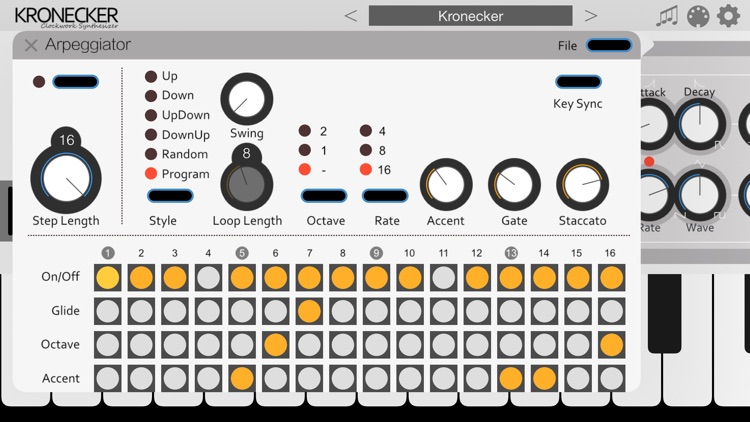Toggle Accent for step 13
Viewport: 750px width, 422px height.
pos(511,378)
